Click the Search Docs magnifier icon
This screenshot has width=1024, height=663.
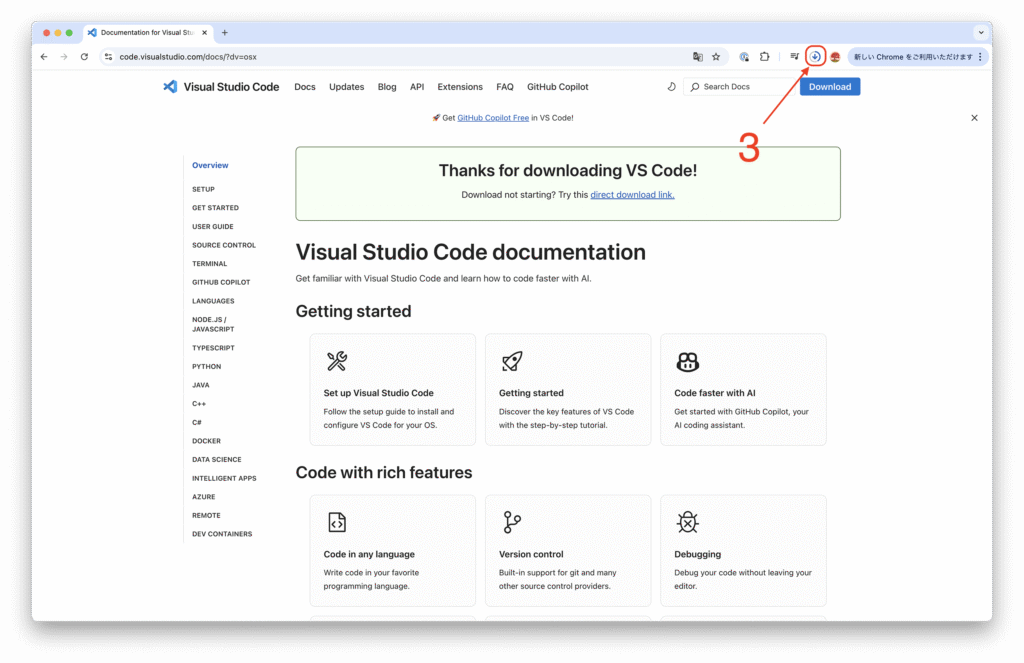(695, 87)
